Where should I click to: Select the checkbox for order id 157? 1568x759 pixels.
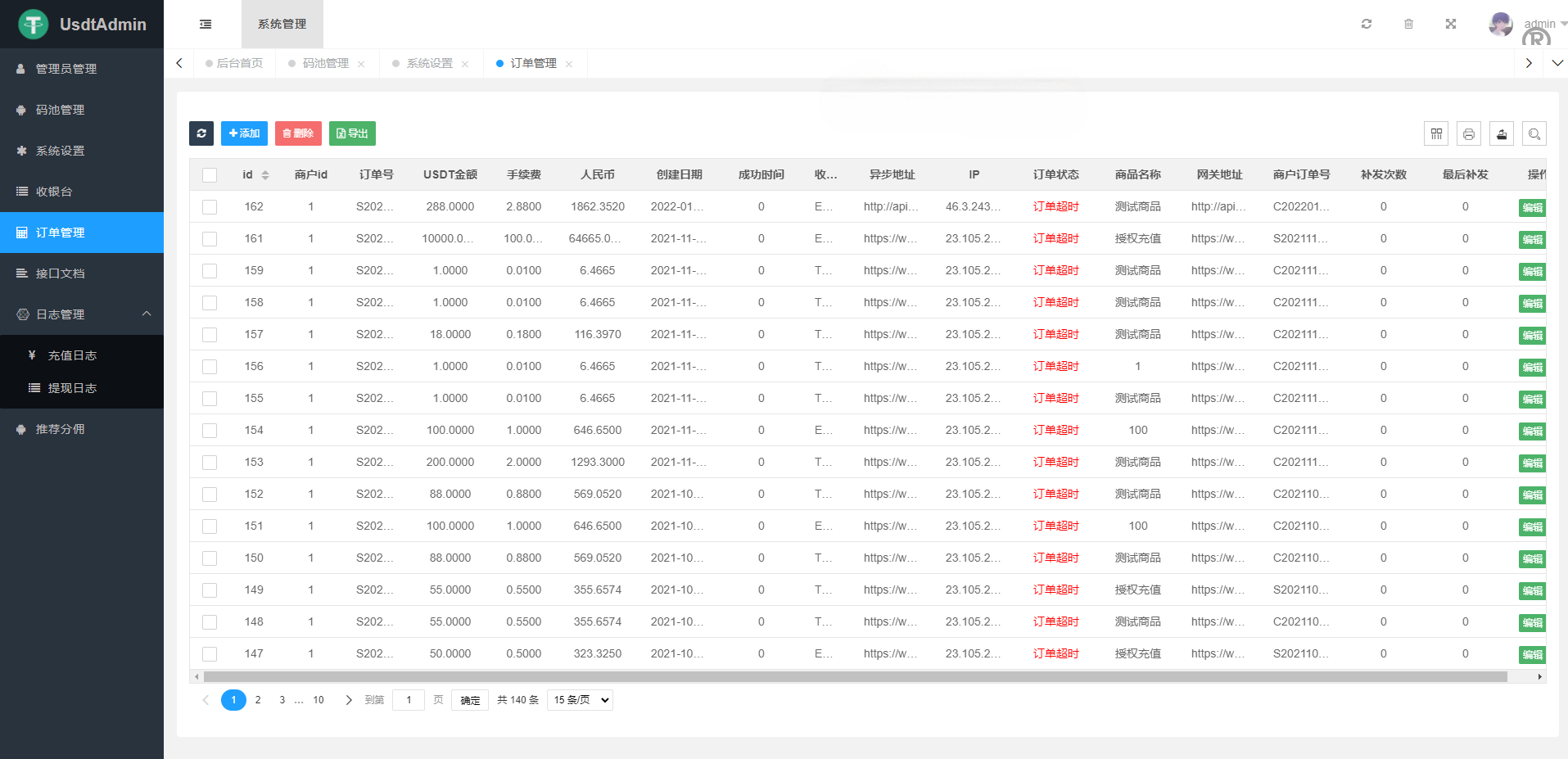click(210, 335)
